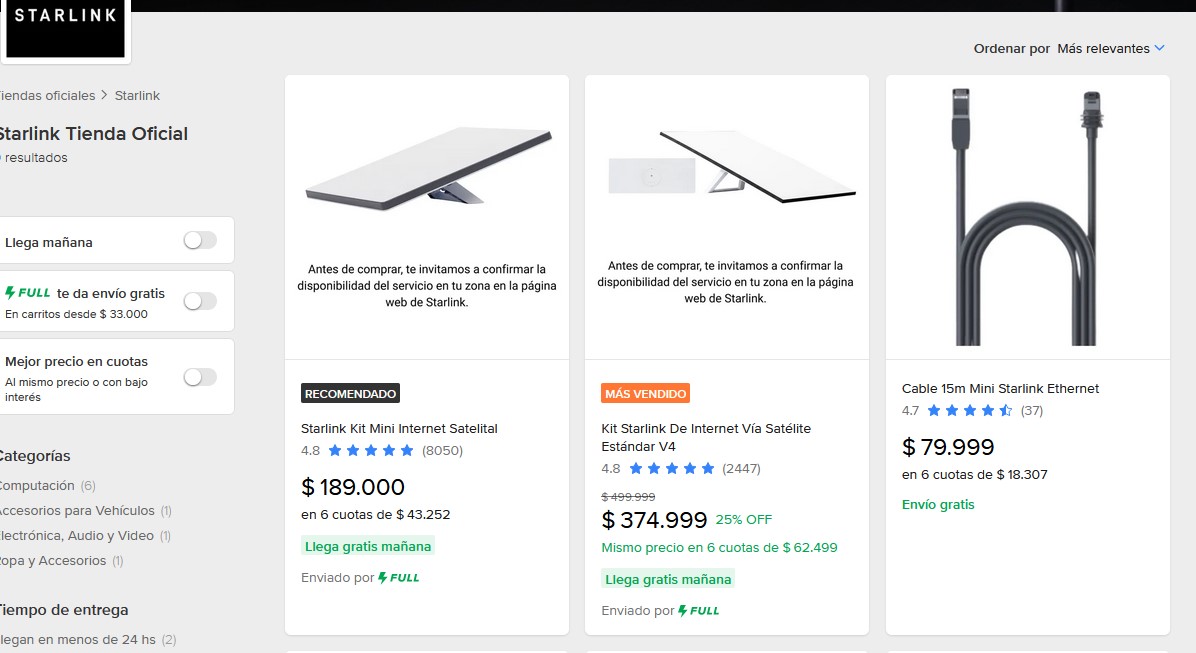Click the Ethernet cable product image
This screenshot has width=1196, height=653.
[x=1027, y=215]
